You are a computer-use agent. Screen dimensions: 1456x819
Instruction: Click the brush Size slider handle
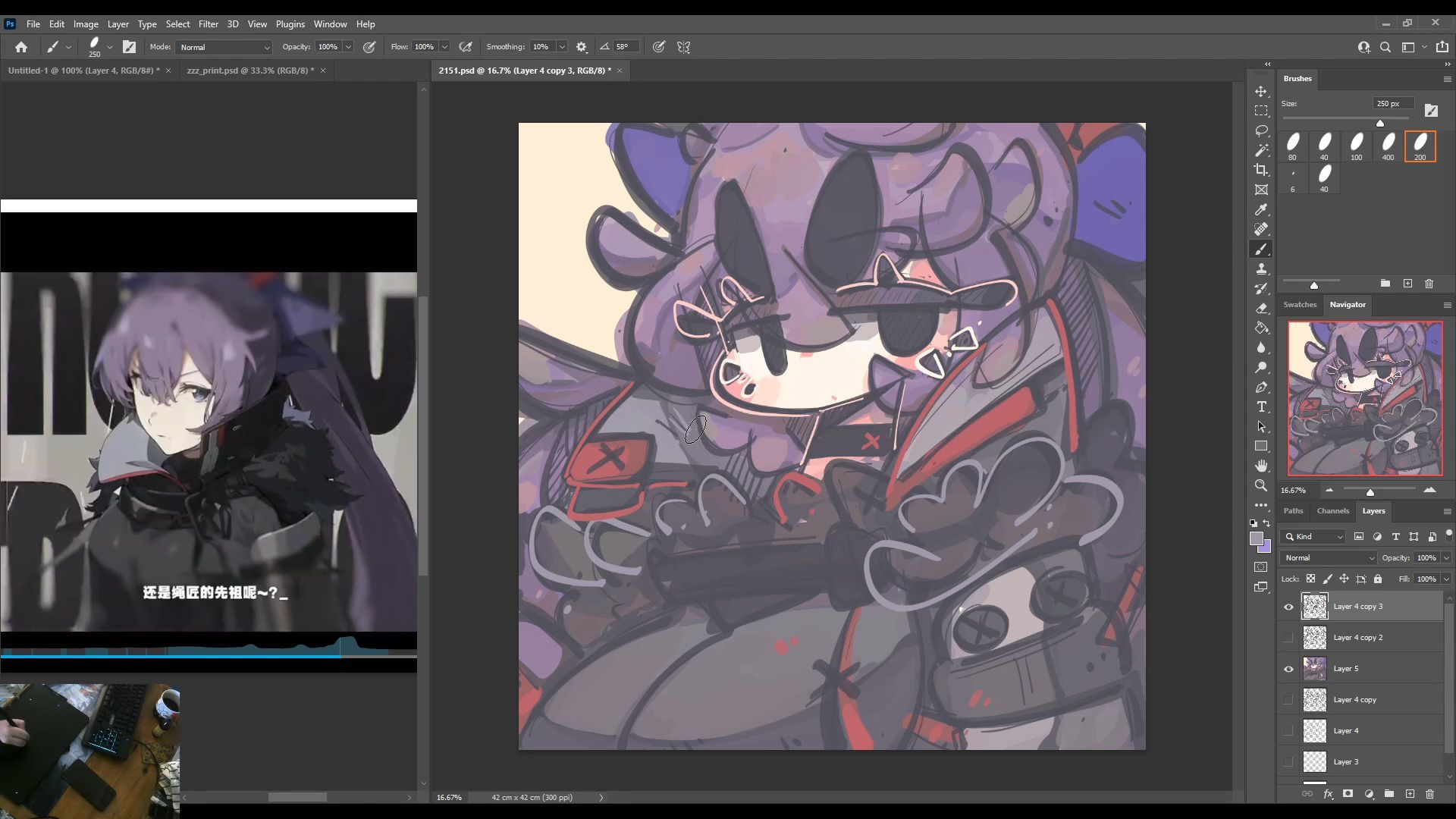(x=1380, y=123)
